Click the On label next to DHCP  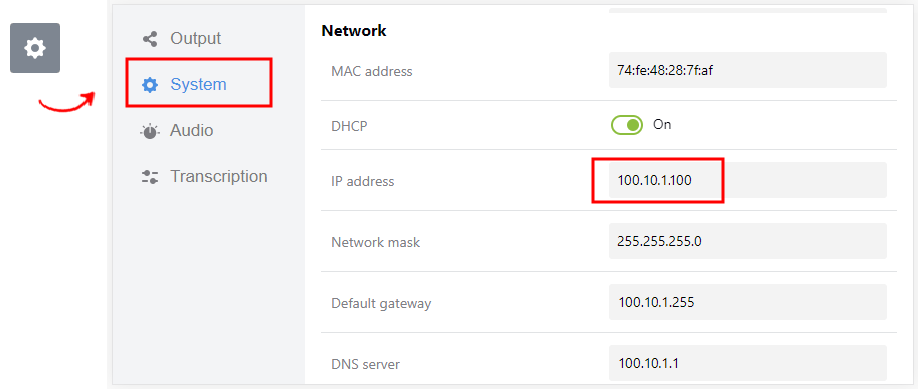tap(662, 125)
